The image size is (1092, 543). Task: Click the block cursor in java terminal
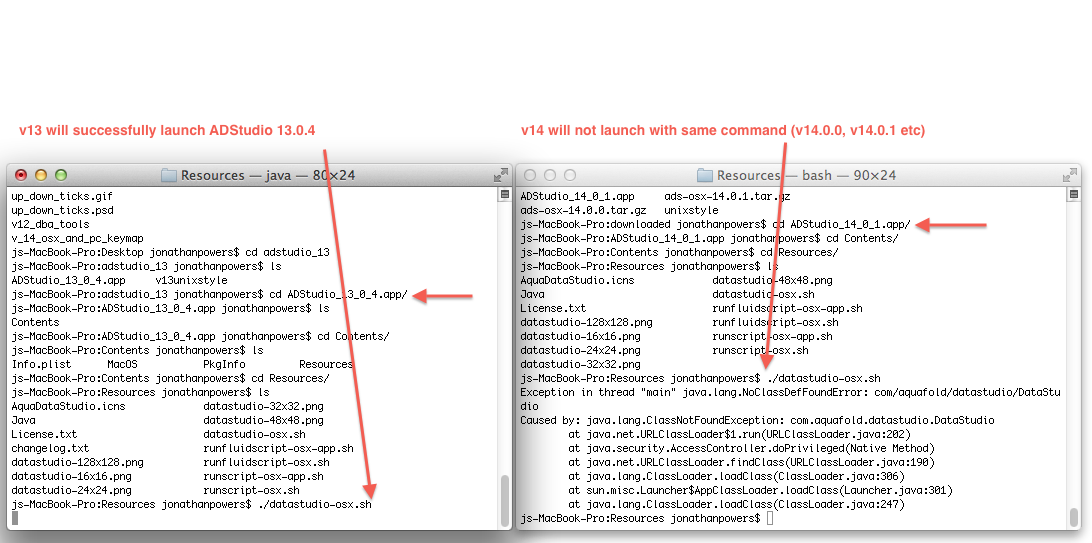15,518
